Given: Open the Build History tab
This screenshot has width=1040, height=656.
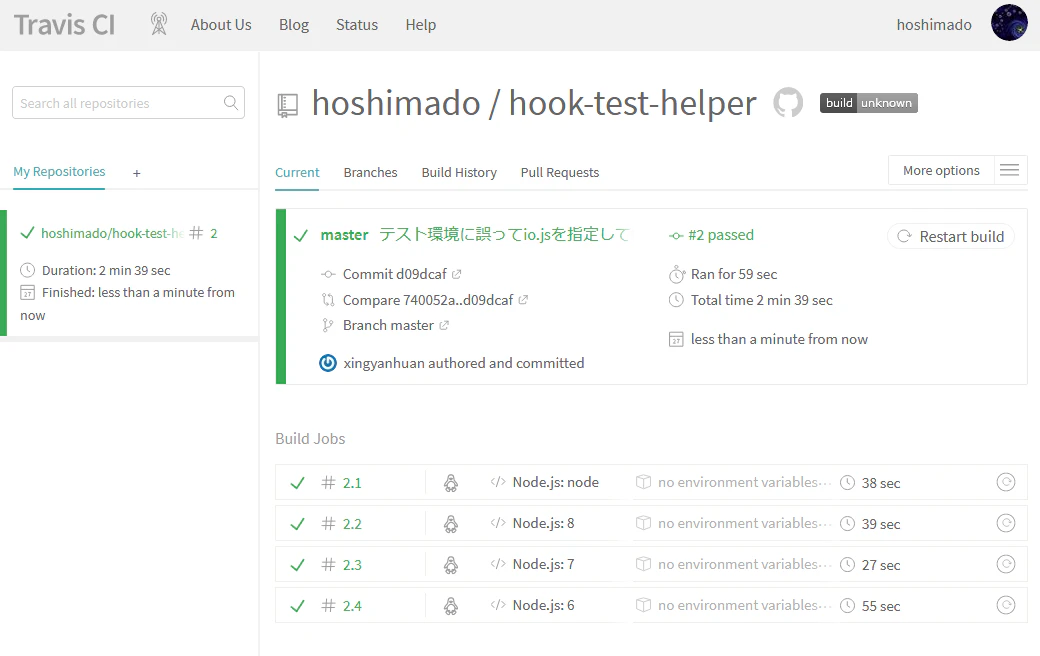Looking at the screenshot, I should (x=459, y=172).
